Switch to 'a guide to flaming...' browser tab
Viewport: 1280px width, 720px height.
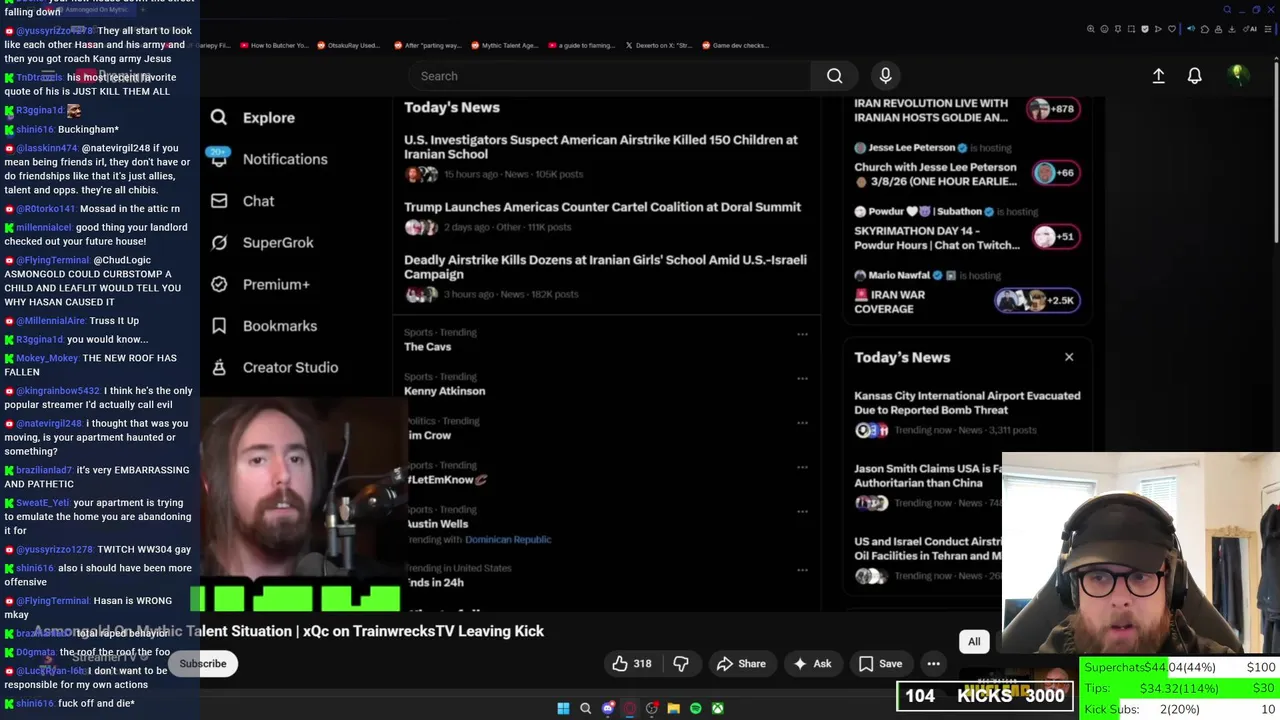(580, 45)
